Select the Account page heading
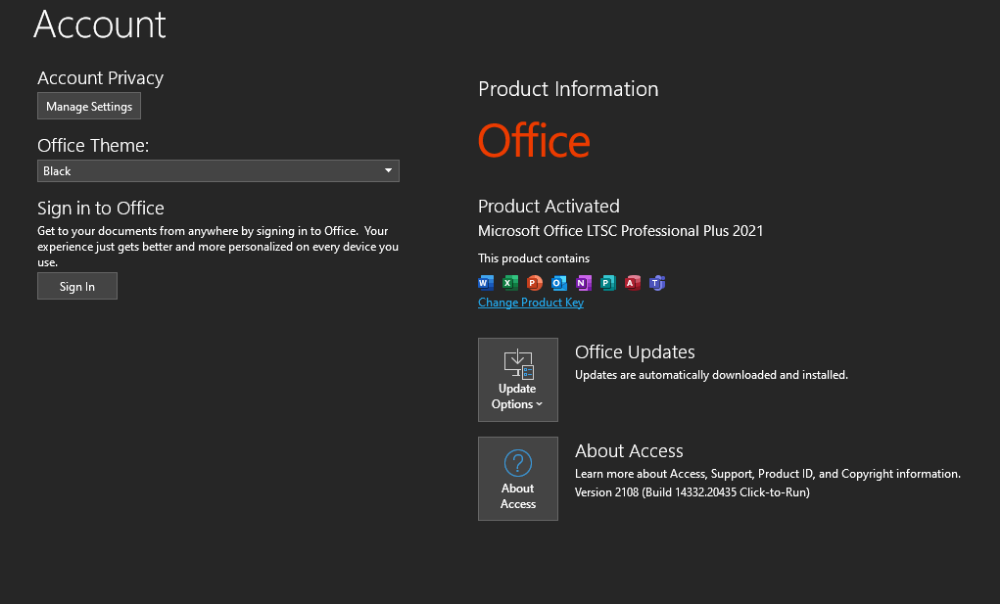Image resolution: width=1000 pixels, height=604 pixels. click(x=99, y=24)
